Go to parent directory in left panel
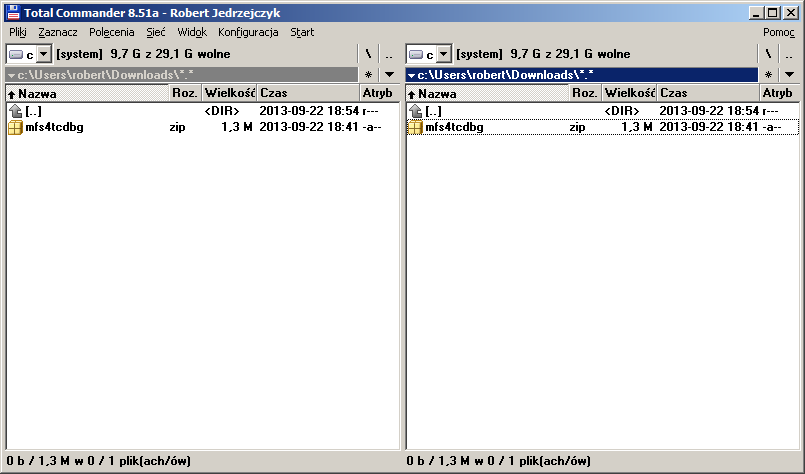 (x=389, y=54)
